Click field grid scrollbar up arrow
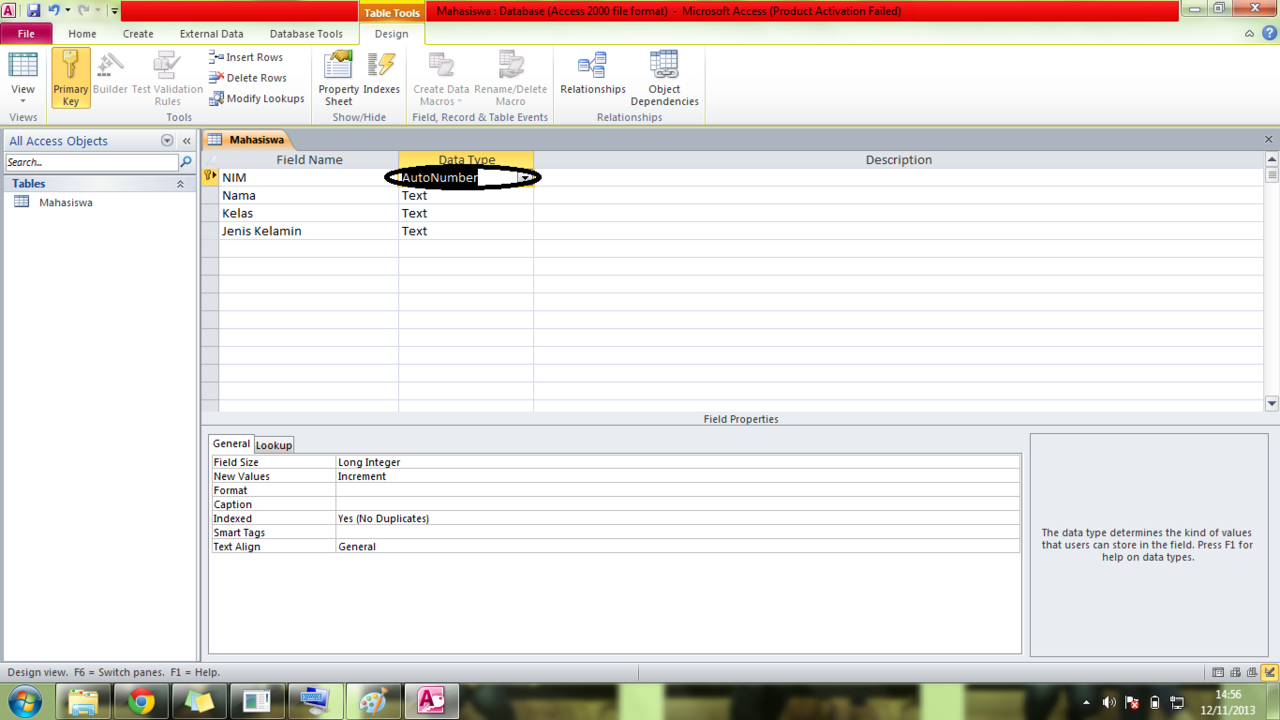The image size is (1280, 720). tap(1272, 160)
